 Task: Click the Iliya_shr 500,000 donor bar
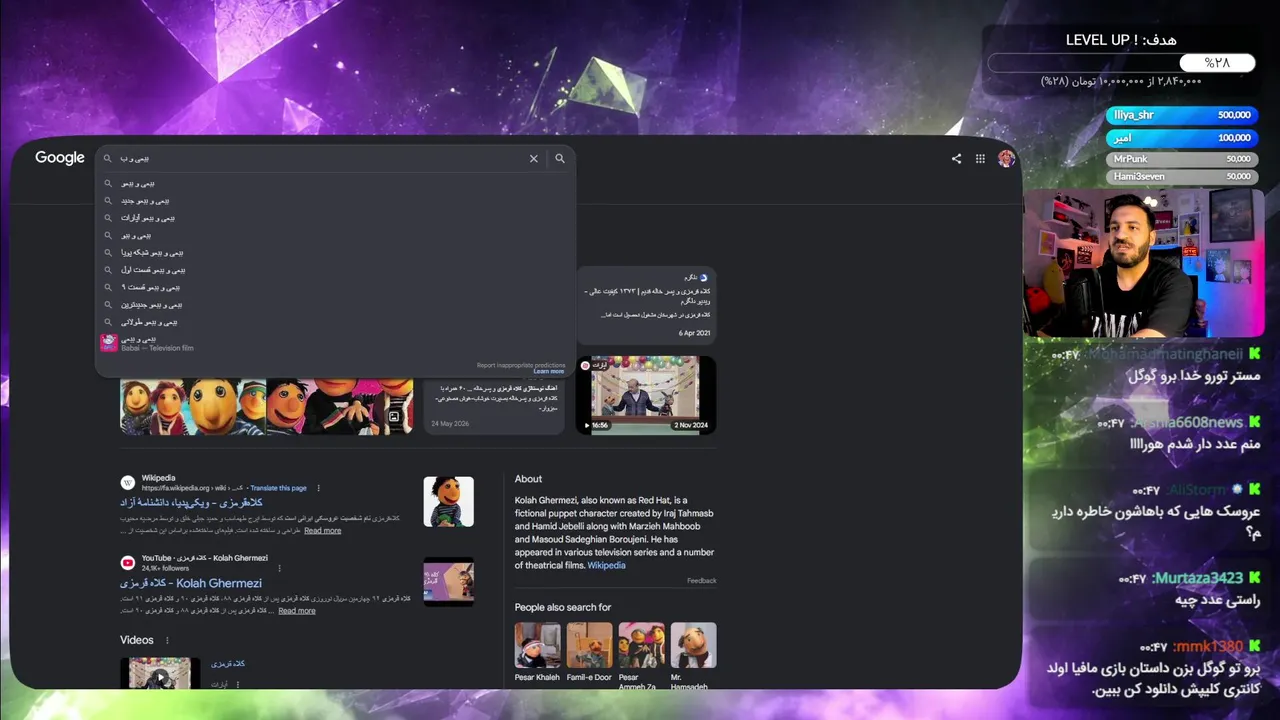coord(1181,115)
